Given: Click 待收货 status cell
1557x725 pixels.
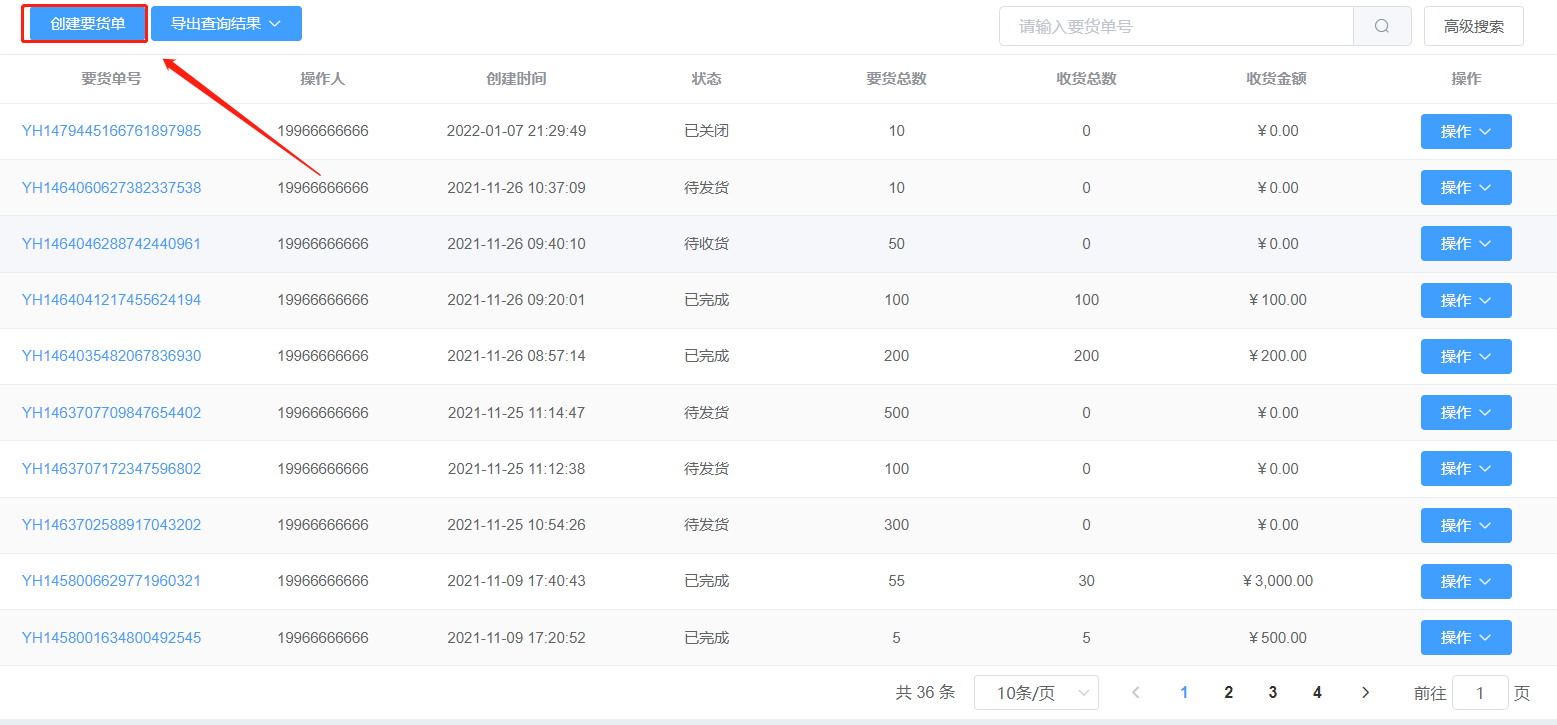Looking at the screenshot, I should click(x=706, y=244).
